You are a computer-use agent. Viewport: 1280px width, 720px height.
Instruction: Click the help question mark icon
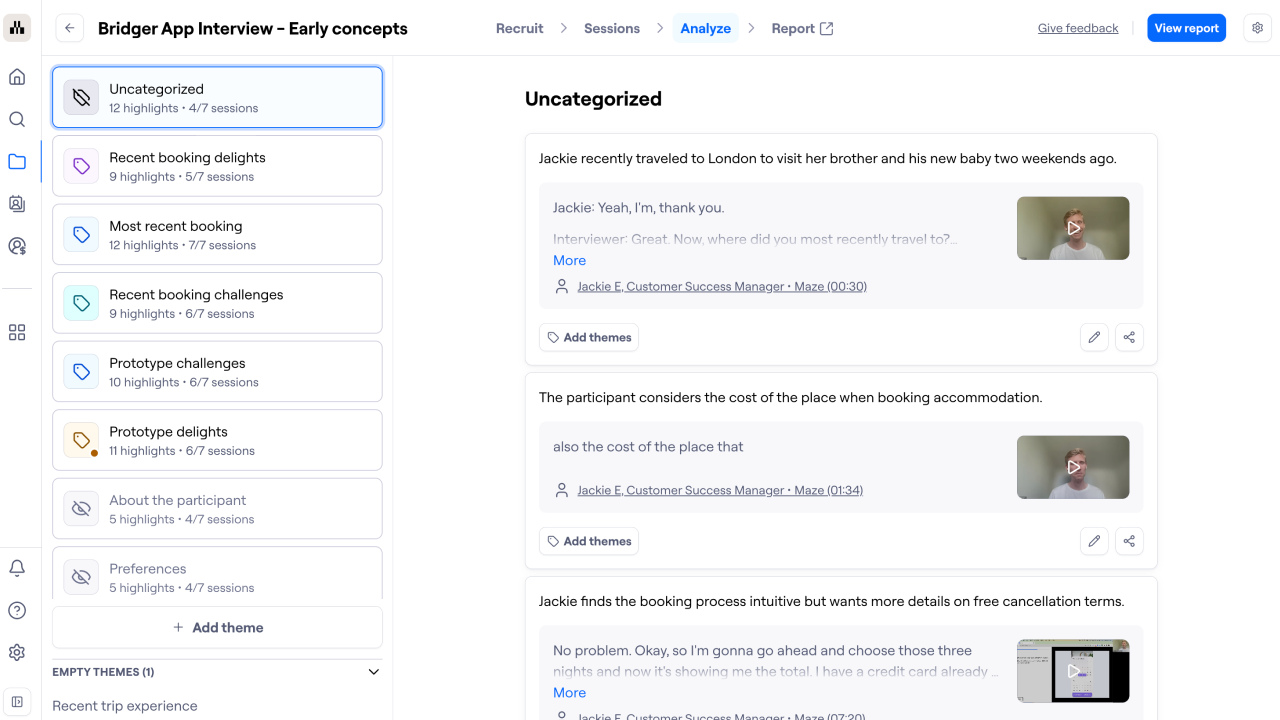[x=17, y=610]
